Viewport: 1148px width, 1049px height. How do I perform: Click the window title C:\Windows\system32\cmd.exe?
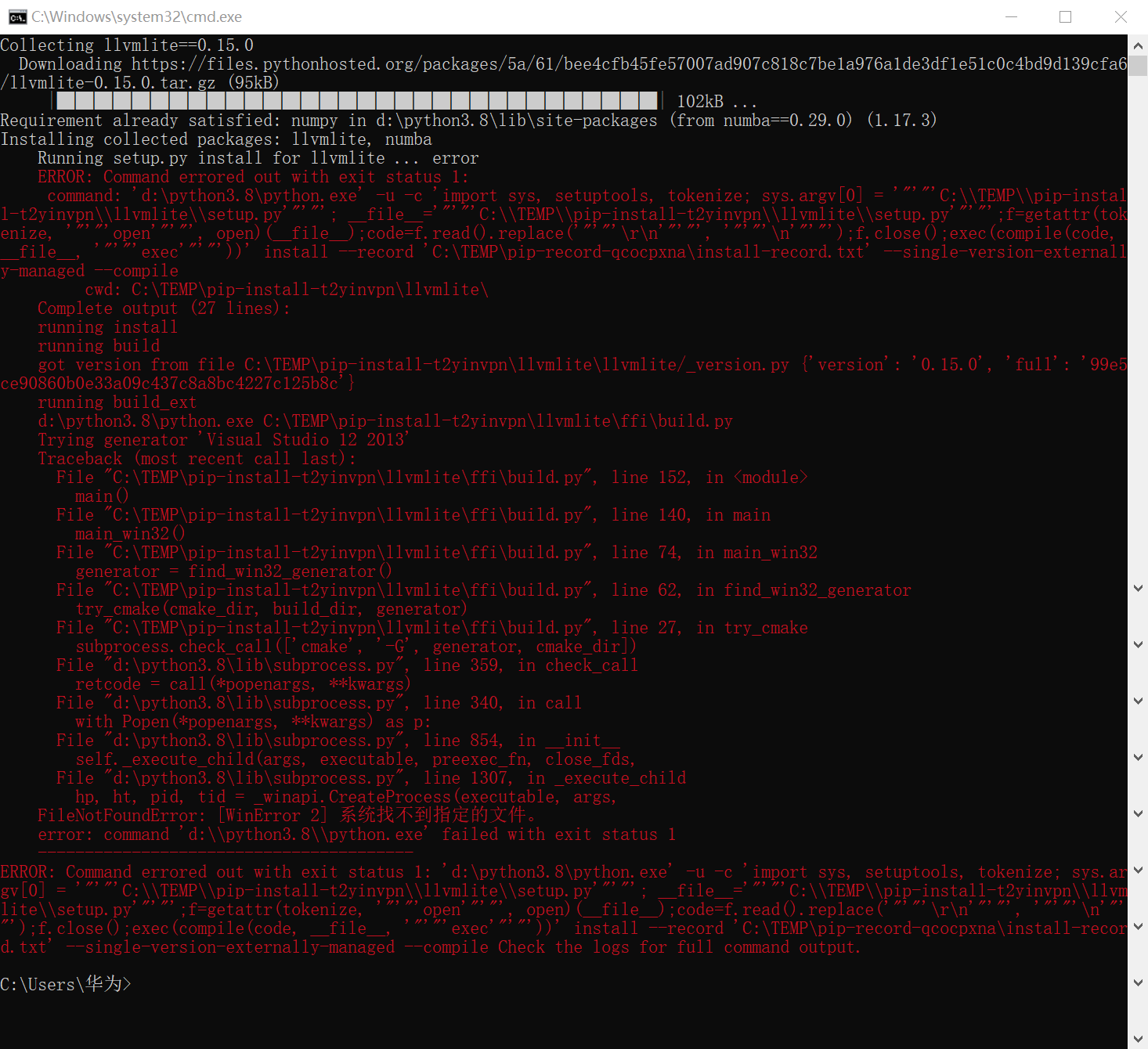tap(136, 17)
